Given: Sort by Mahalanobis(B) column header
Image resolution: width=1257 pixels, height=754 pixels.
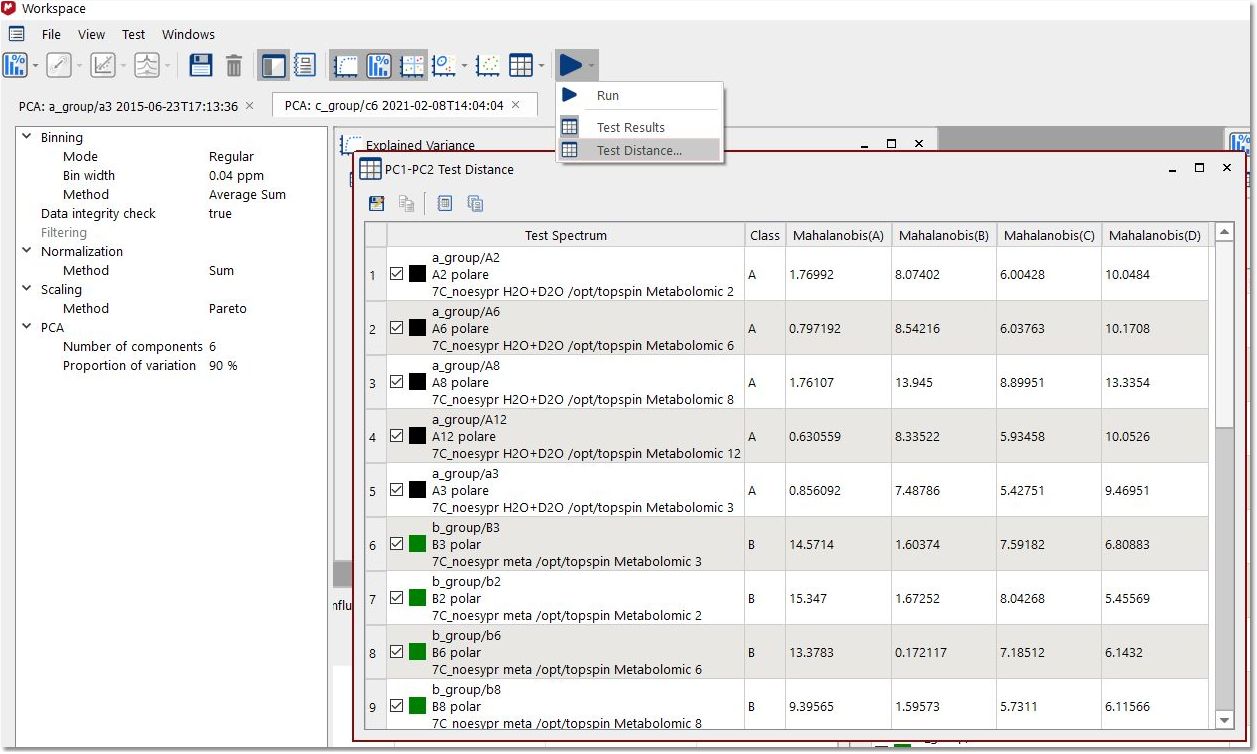Looking at the screenshot, I should click(944, 235).
